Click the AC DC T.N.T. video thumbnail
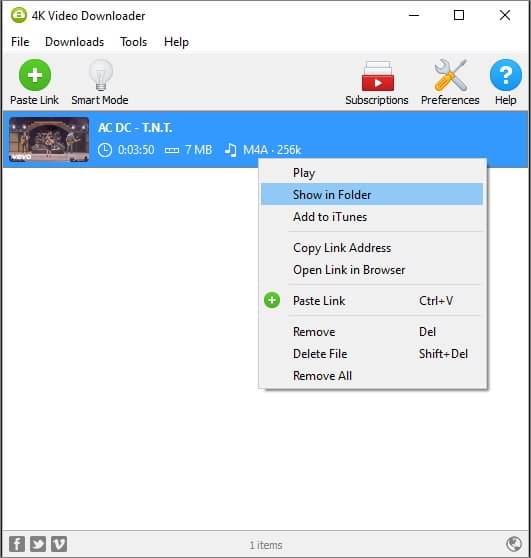531x558 pixels. pyautogui.click(x=49, y=139)
